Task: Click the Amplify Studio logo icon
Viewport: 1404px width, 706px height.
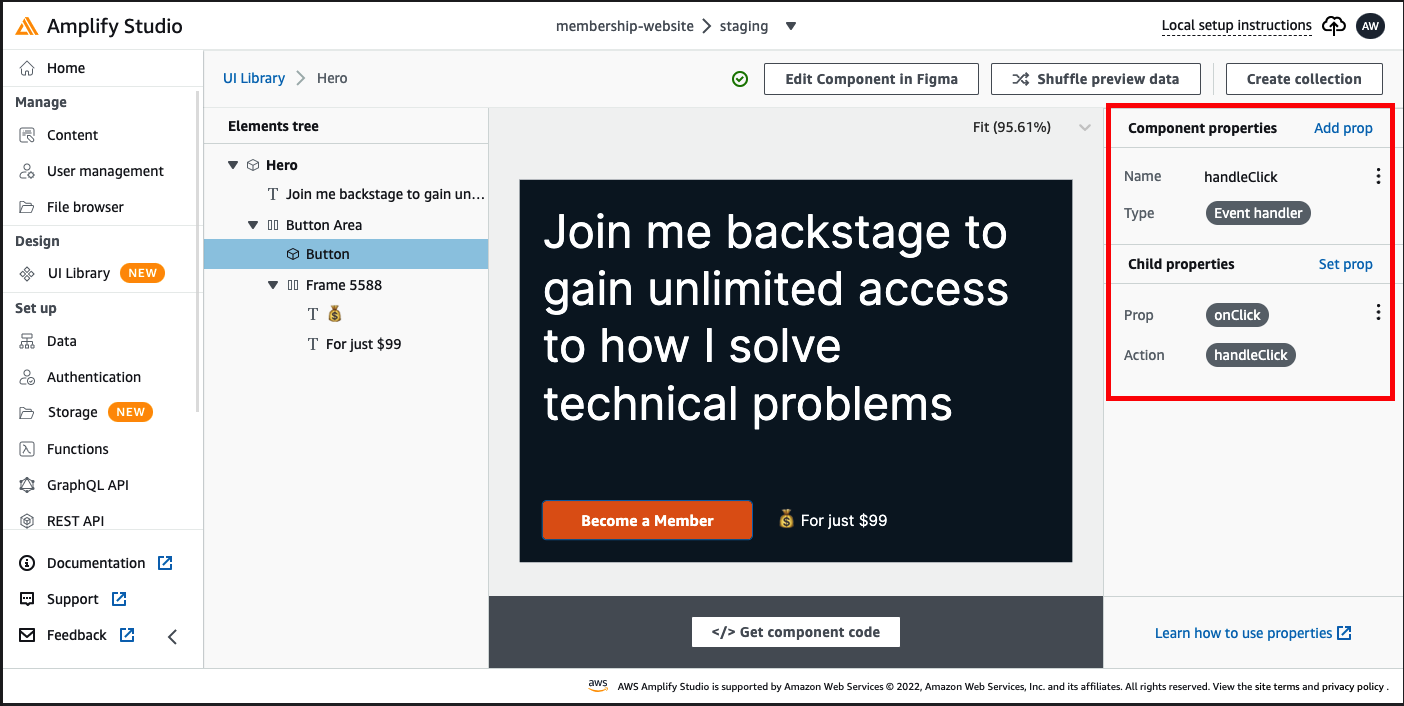Action: pyautogui.click(x=28, y=26)
